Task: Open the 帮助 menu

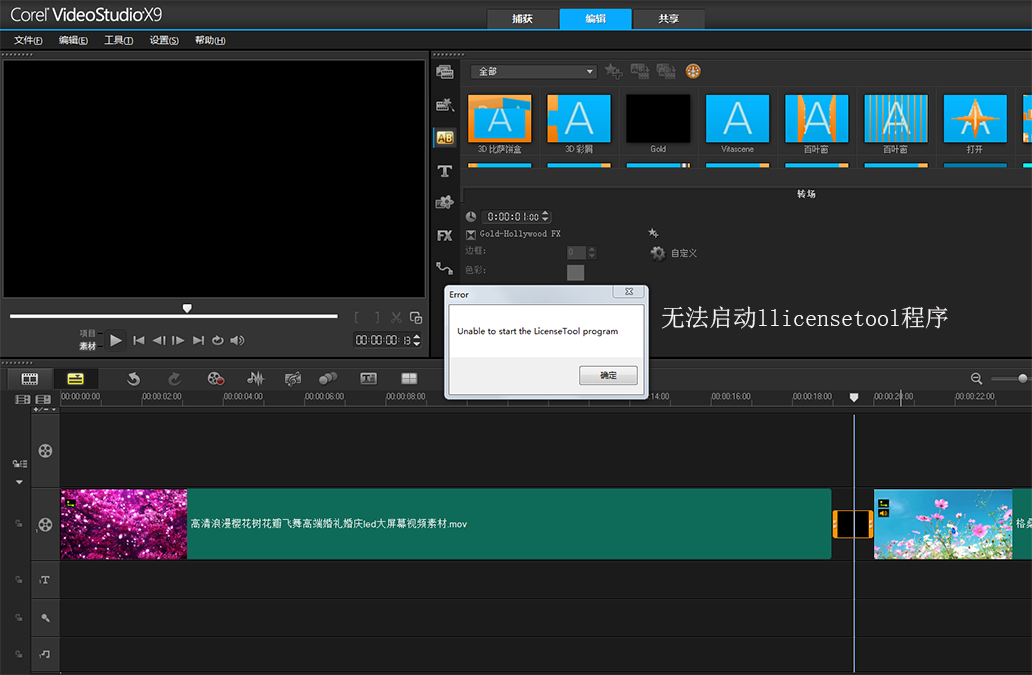Action: point(210,40)
